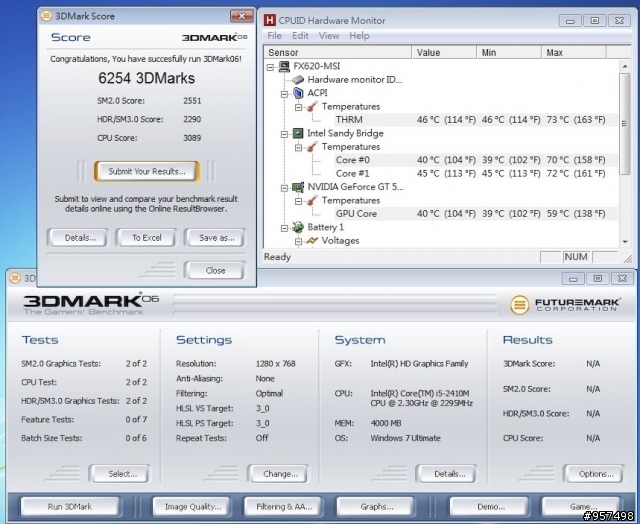Select the ACPI chip icon
The image size is (640, 524).
coord(298,93)
